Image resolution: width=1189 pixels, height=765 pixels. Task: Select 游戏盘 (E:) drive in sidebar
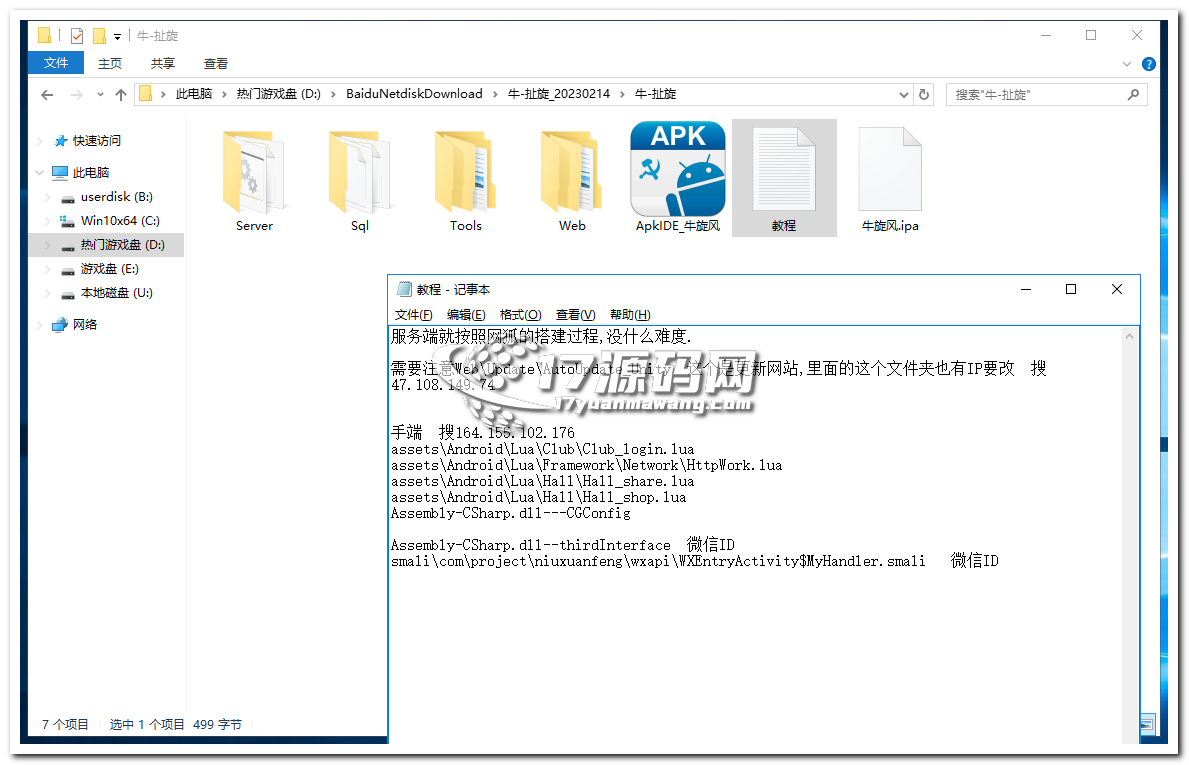coord(109,269)
